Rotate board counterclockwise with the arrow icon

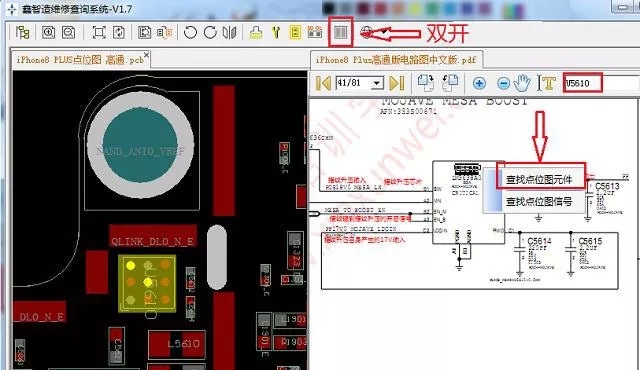tap(190, 32)
